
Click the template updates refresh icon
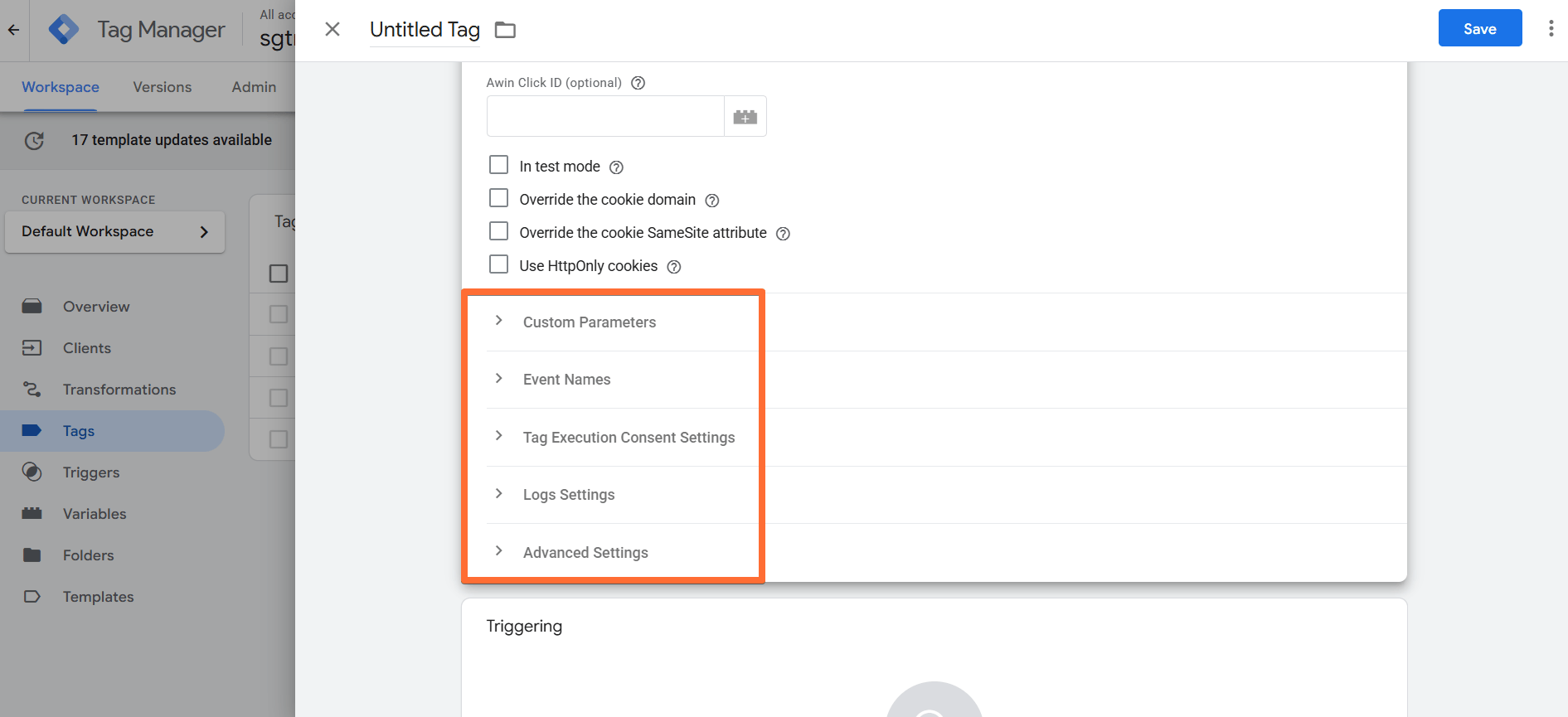[34, 141]
